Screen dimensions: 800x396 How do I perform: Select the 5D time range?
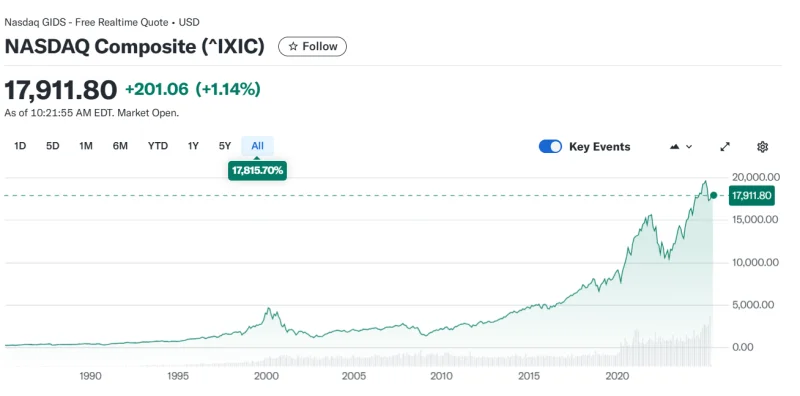[53, 146]
